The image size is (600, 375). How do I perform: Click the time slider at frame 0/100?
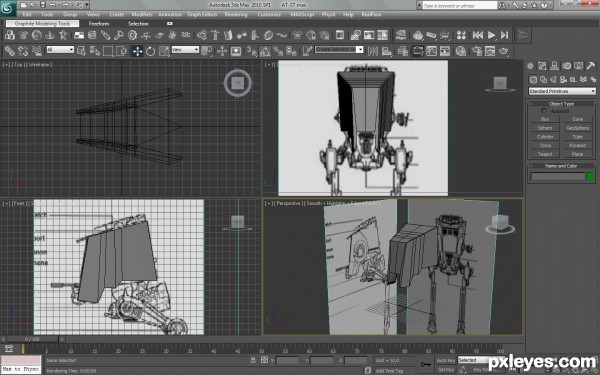[33, 339]
